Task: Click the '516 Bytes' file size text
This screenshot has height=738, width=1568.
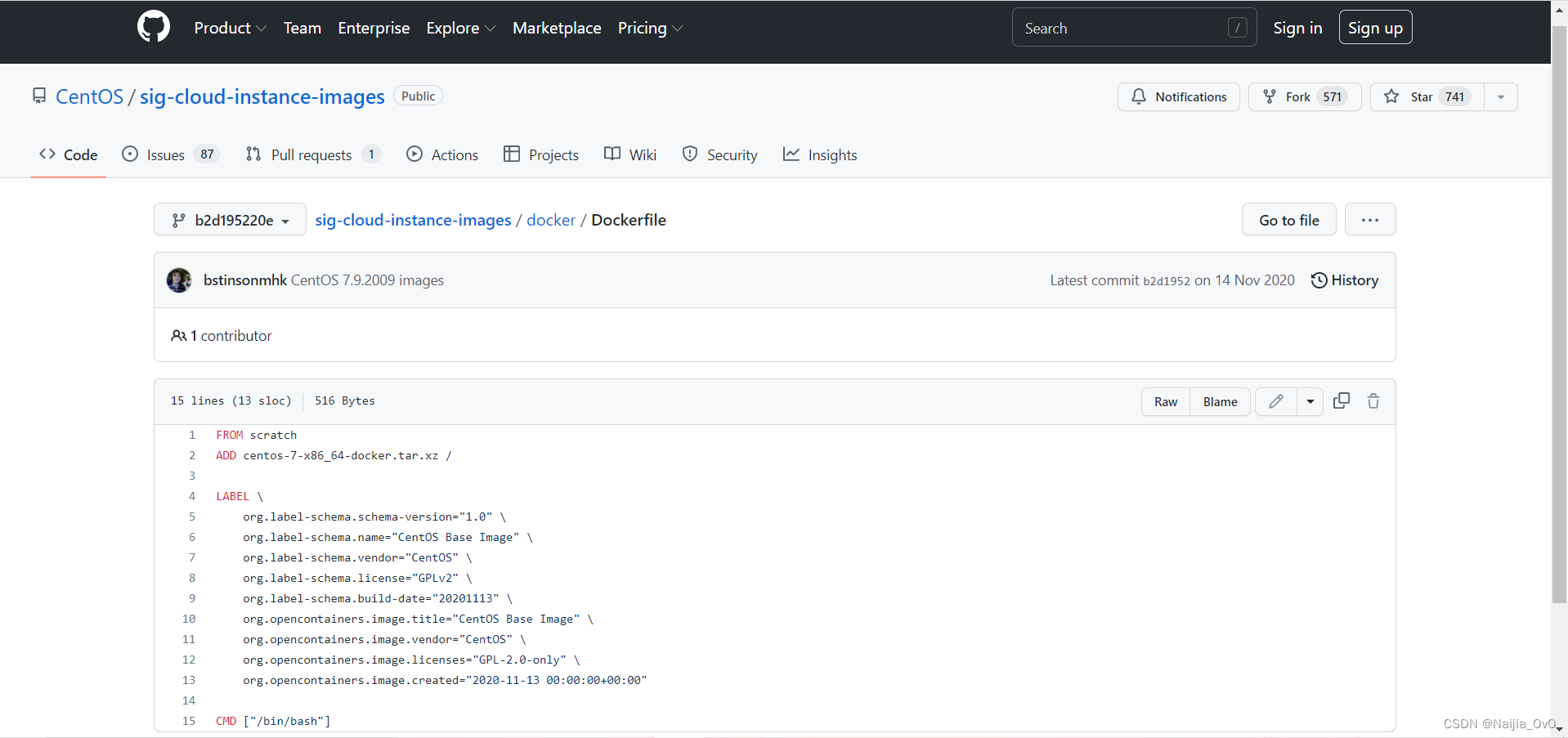Action: (x=345, y=400)
